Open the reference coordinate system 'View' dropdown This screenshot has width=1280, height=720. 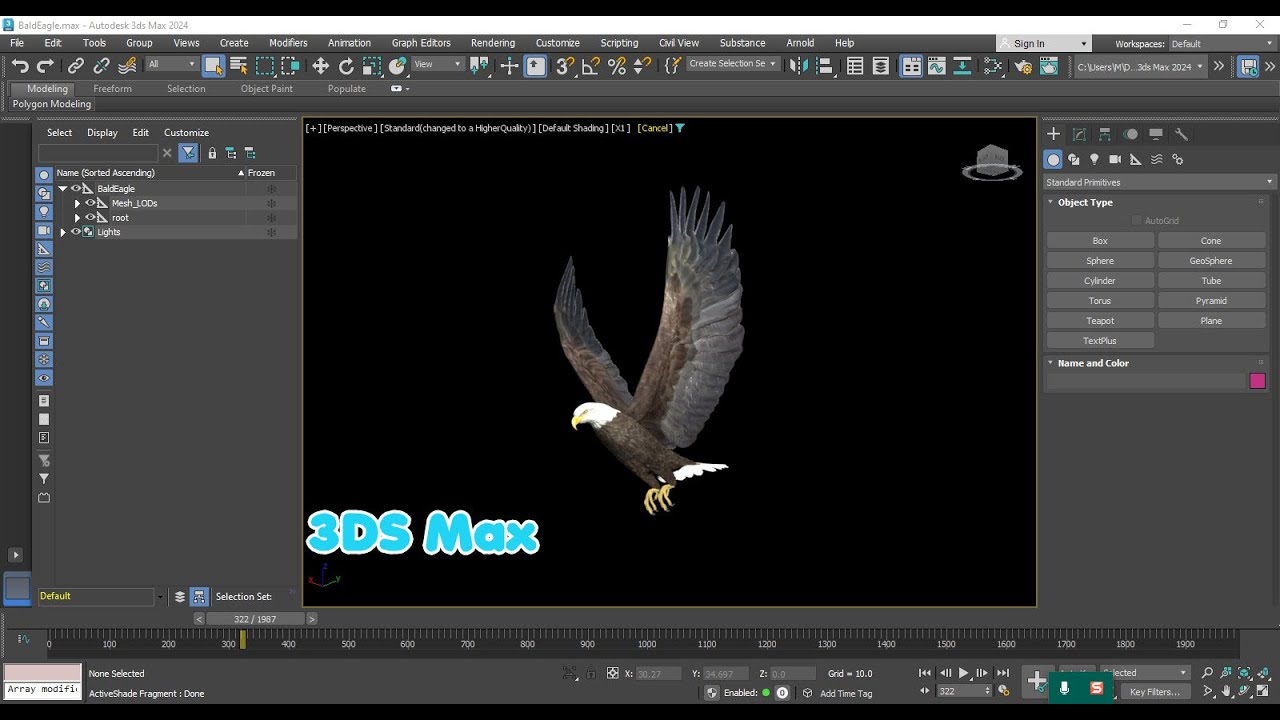[437, 64]
